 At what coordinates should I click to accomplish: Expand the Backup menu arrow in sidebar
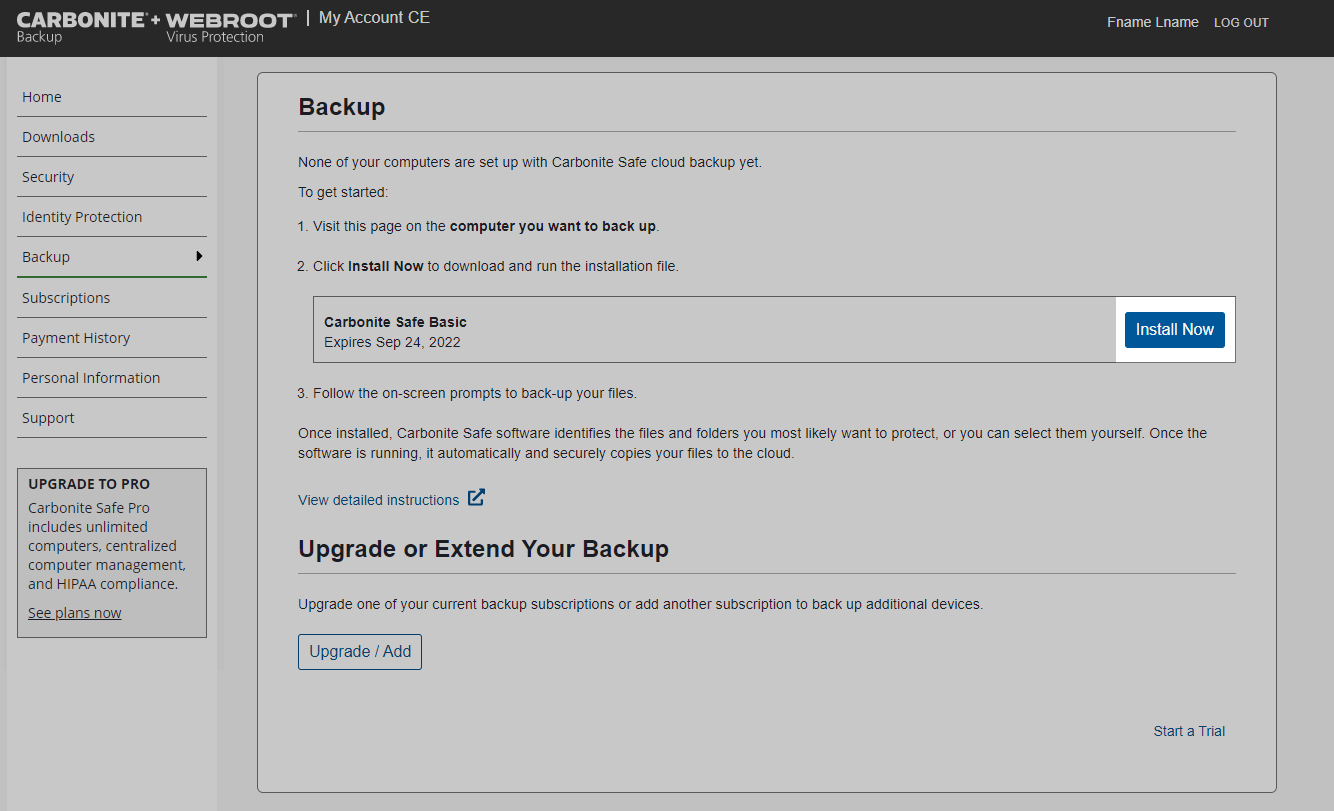pyautogui.click(x=199, y=257)
